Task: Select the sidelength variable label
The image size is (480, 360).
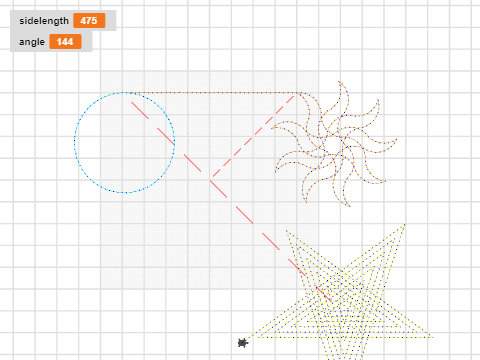Action: pyautogui.click(x=44, y=21)
